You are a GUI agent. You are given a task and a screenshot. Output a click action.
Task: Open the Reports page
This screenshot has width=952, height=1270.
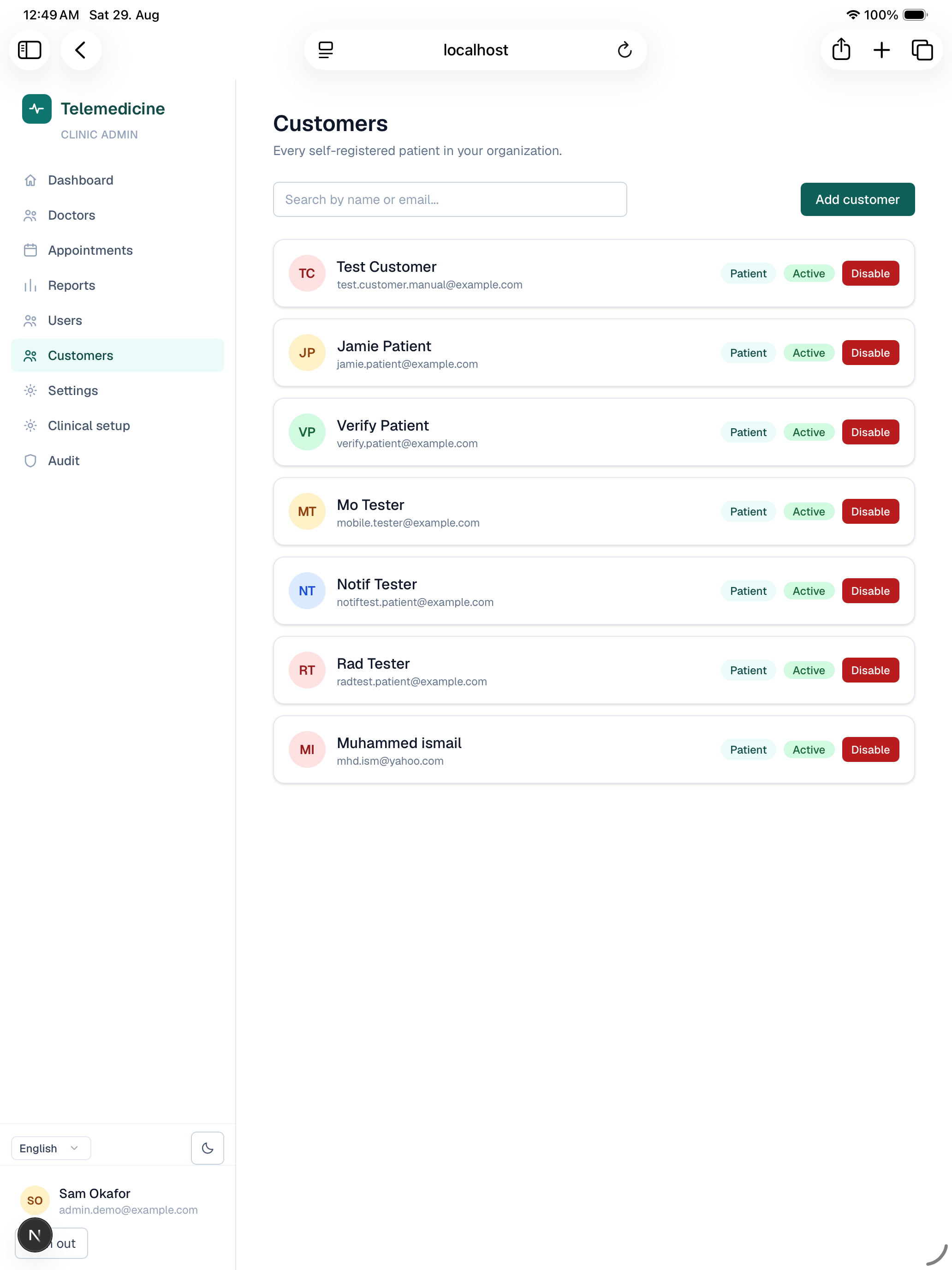[118, 285]
